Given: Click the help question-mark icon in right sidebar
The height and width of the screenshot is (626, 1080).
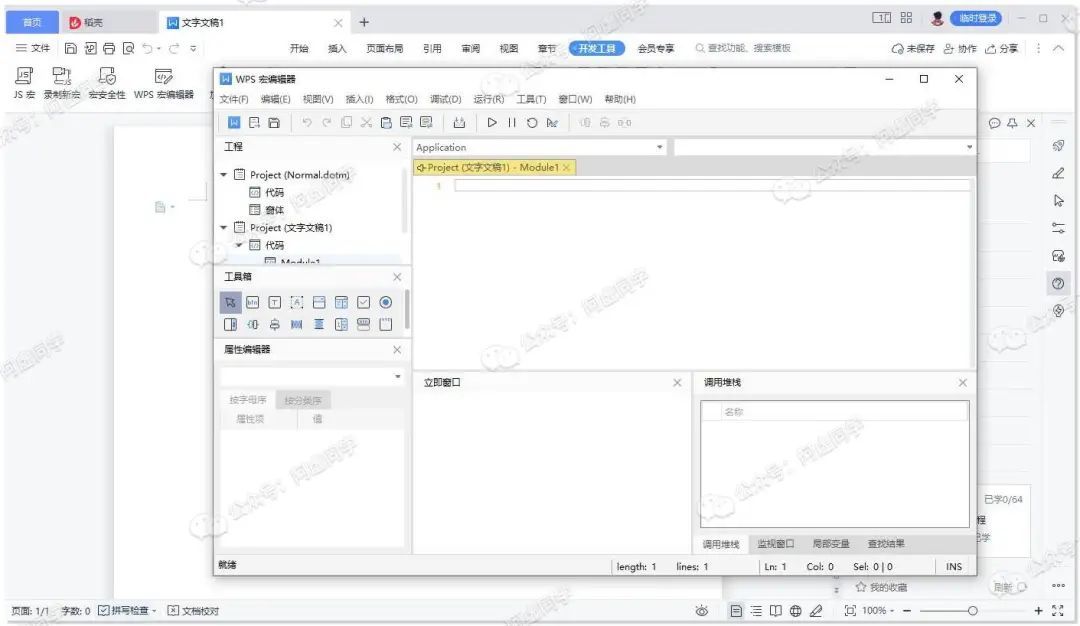Looking at the screenshot, I should 1058,284.
